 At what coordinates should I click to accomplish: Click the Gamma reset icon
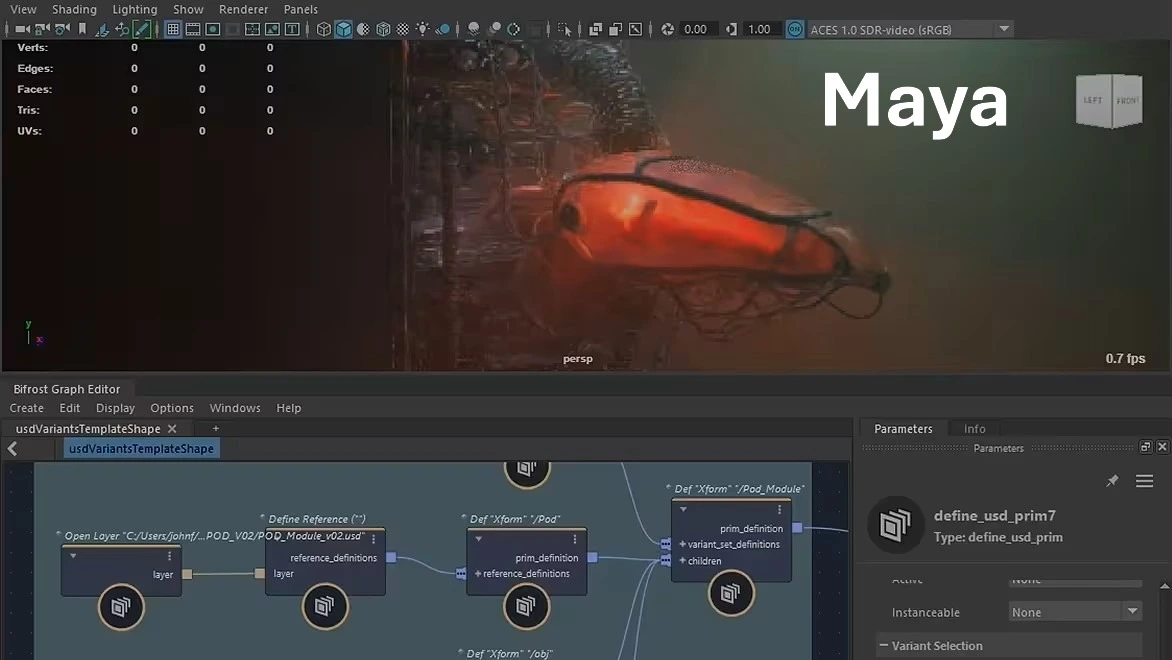[731, 29]
